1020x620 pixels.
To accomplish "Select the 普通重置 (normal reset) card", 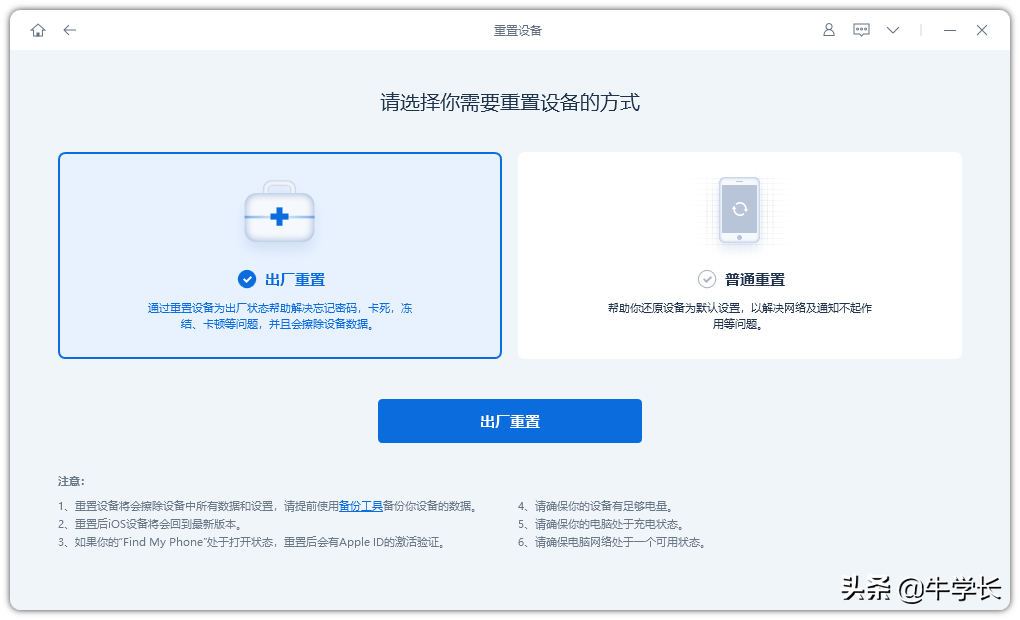I will (x=739, y=255).
